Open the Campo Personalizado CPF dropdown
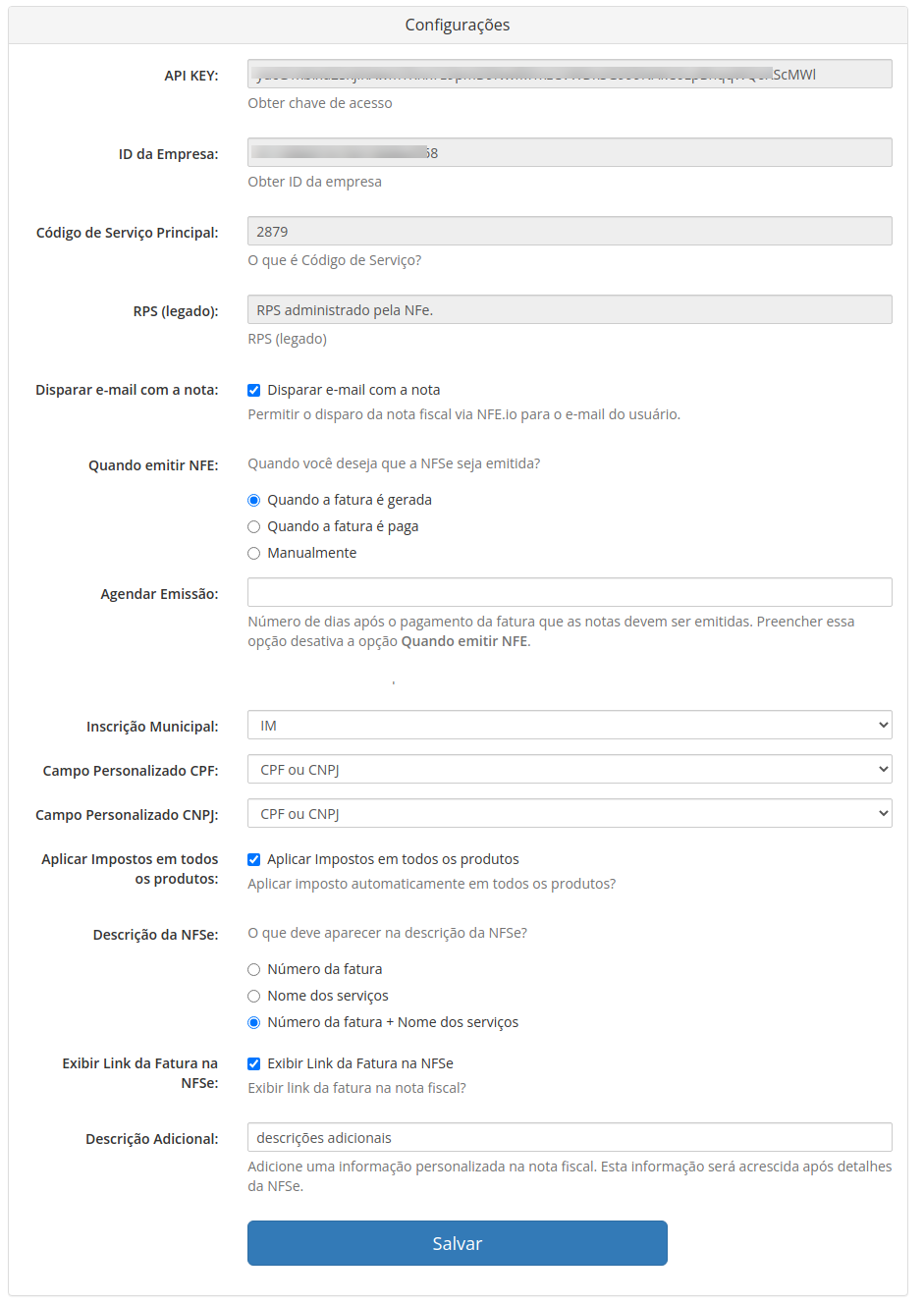Image resolution: width=924 pixels, height=1303 pixels. pyautogui.click(x=570, y=769)
